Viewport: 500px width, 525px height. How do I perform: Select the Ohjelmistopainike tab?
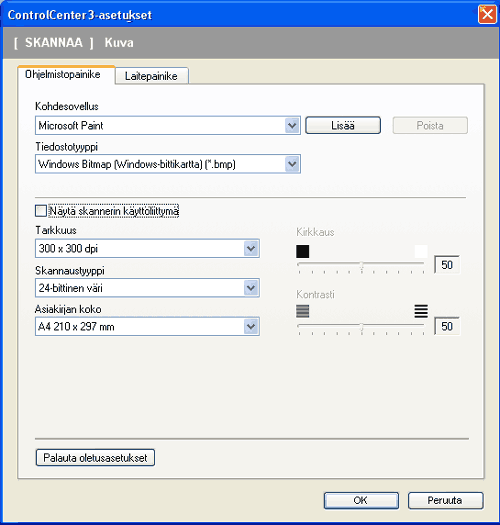coord(63,74)
